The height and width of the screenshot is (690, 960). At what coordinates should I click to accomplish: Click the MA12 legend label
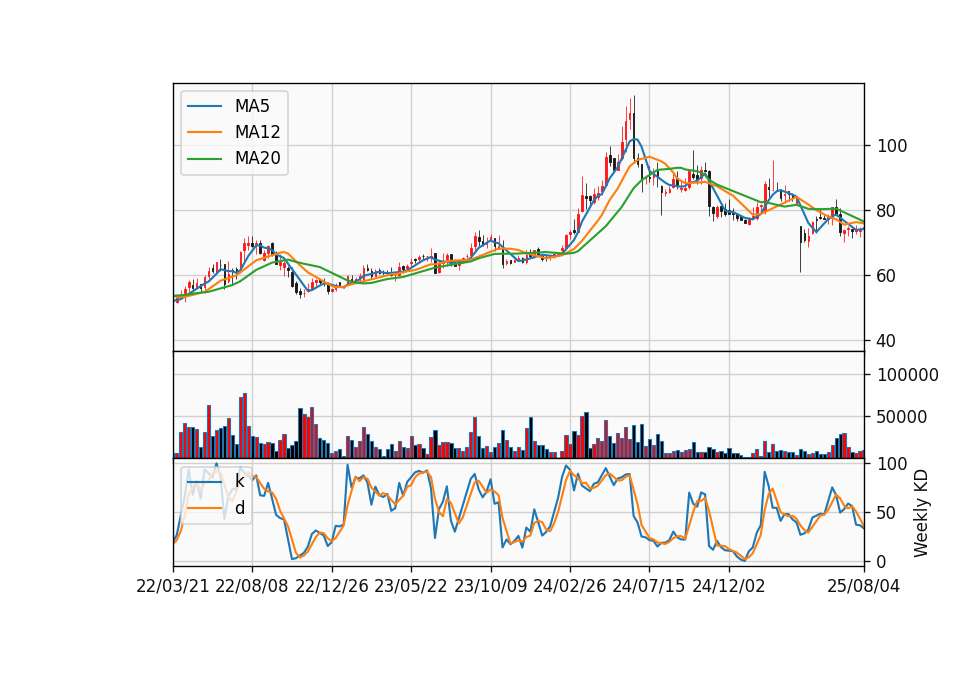tap(257, 132)
